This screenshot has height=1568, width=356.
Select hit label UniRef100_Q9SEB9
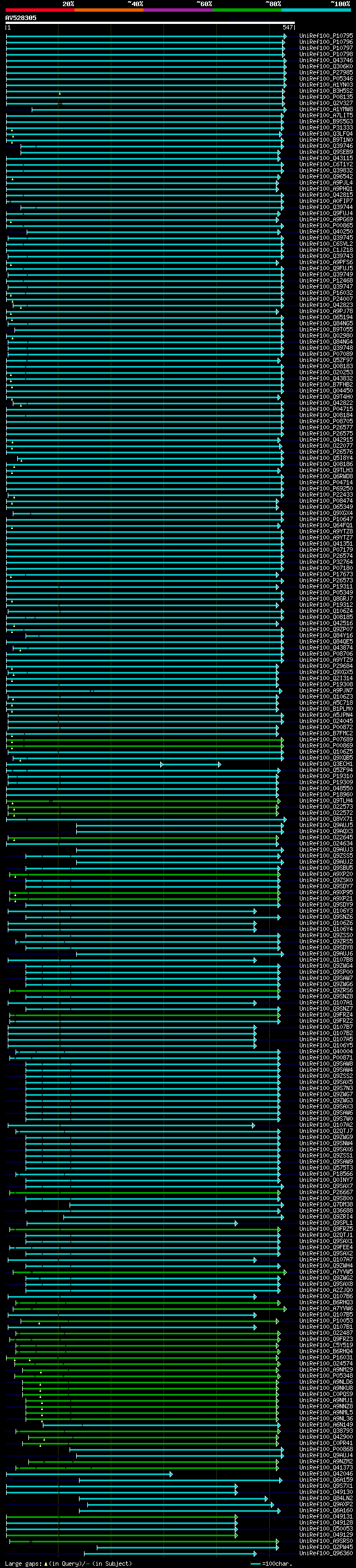(326, 152)
